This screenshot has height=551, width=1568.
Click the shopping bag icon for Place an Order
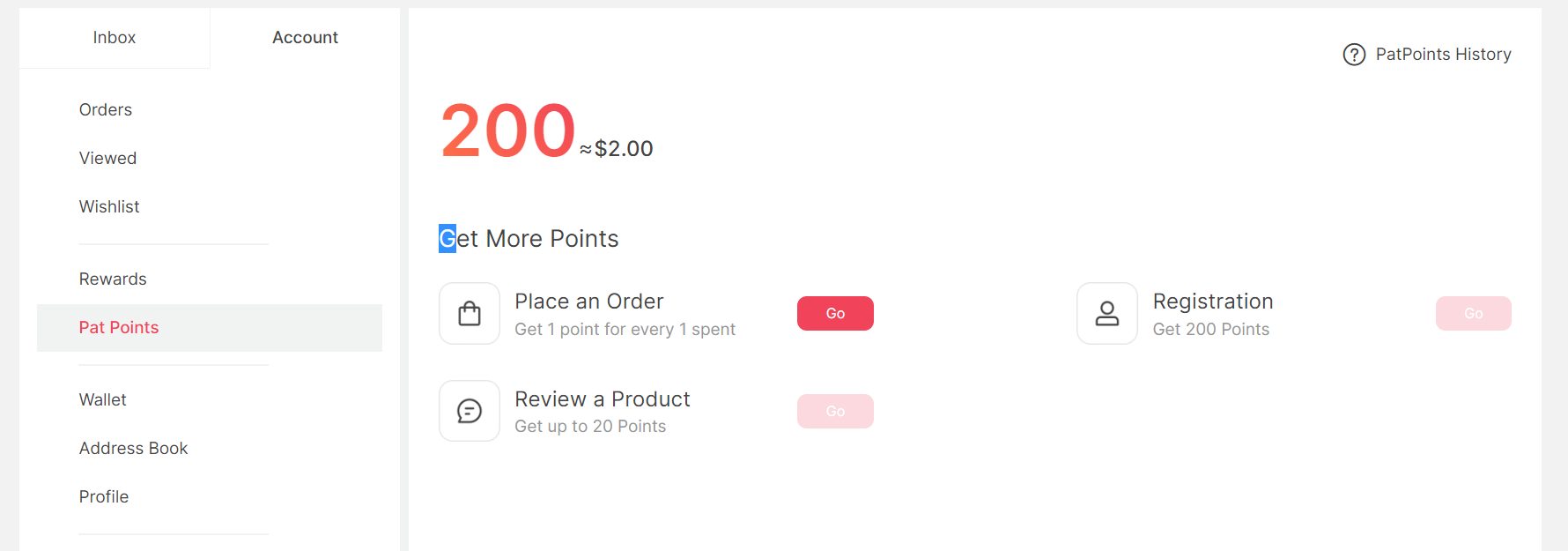pos(470,313)
